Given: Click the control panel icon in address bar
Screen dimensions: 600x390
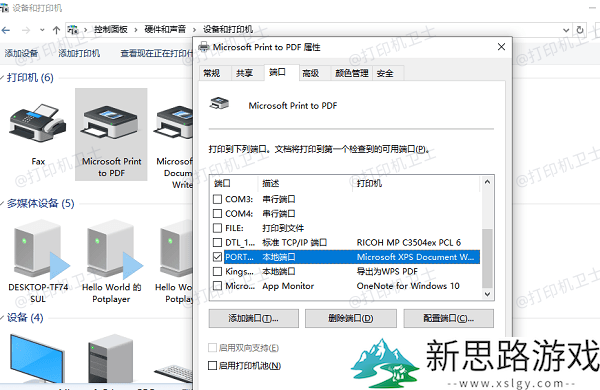Looking at the screenshot, I should (73, 29).
